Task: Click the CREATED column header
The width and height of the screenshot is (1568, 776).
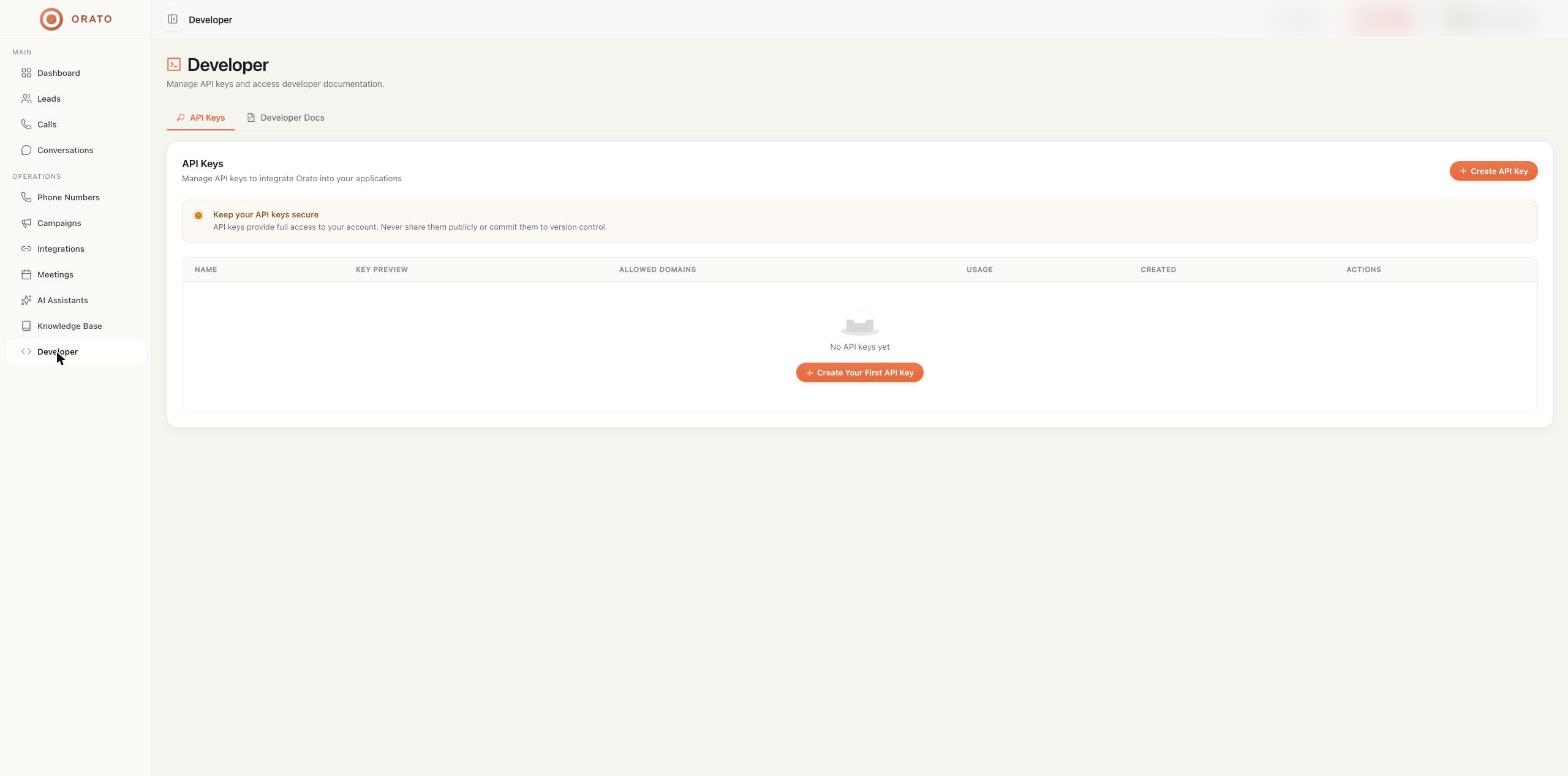Action: pyautogui.click(x=1158, y=270)
